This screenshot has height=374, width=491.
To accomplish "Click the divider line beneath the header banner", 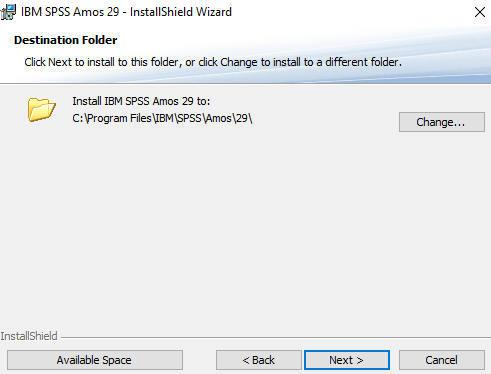I will click(245, 84).
